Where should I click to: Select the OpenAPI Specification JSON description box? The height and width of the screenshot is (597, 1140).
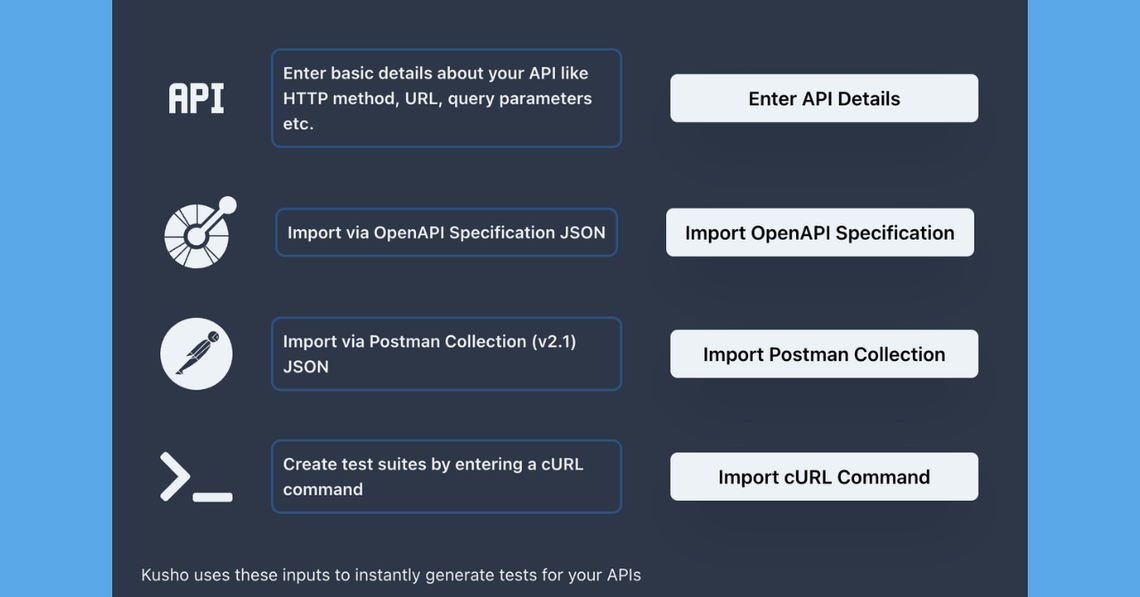click(446, 232)
